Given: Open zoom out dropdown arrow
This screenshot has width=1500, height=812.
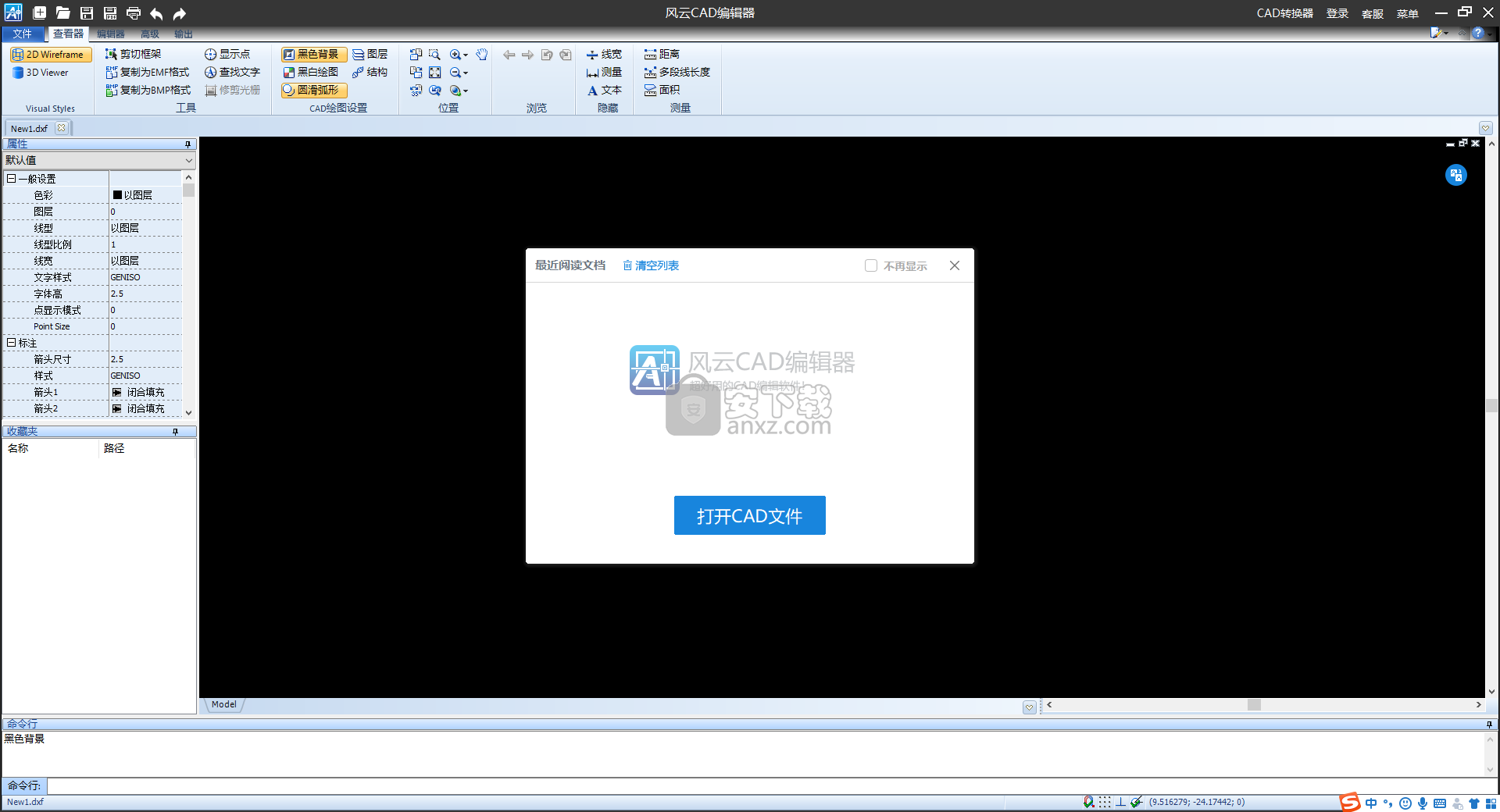Looking at the screenshot, I should 466,73.
